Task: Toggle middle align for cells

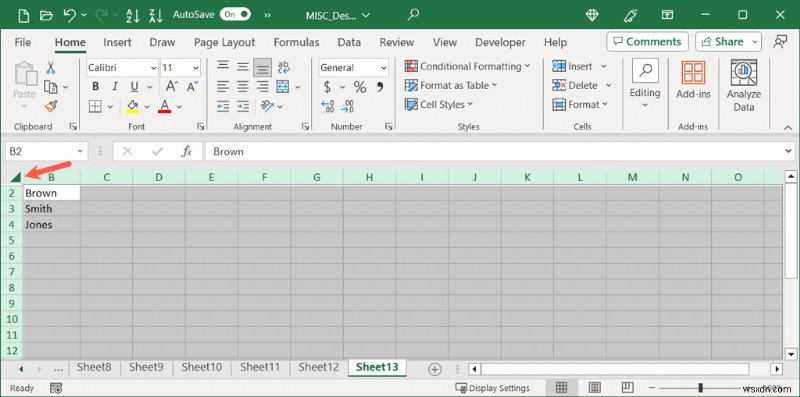Action: tap(243, 66)
